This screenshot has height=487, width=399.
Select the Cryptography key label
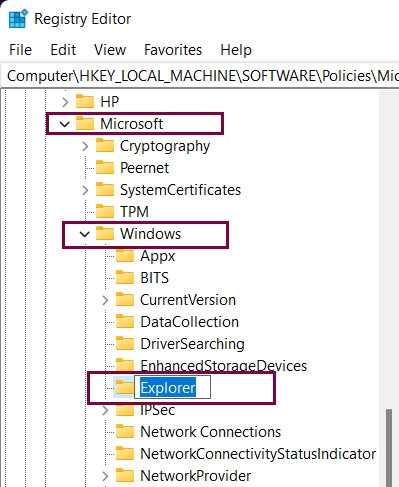[165, 146]
